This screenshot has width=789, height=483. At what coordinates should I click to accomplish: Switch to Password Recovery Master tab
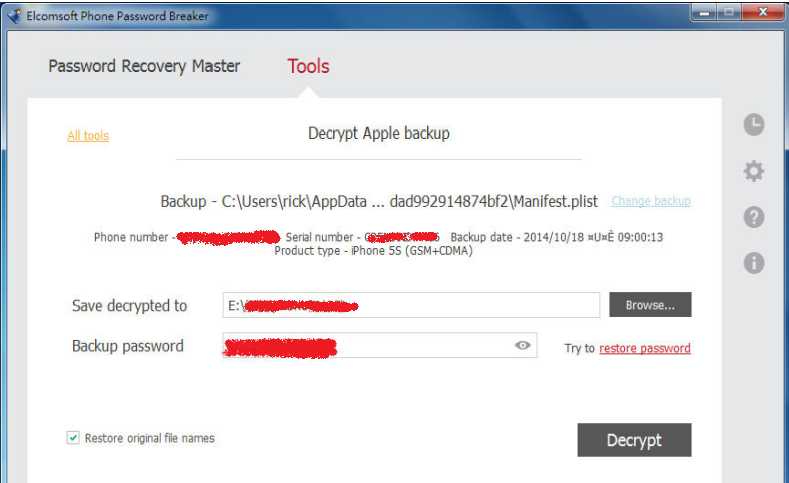point(144,66)
